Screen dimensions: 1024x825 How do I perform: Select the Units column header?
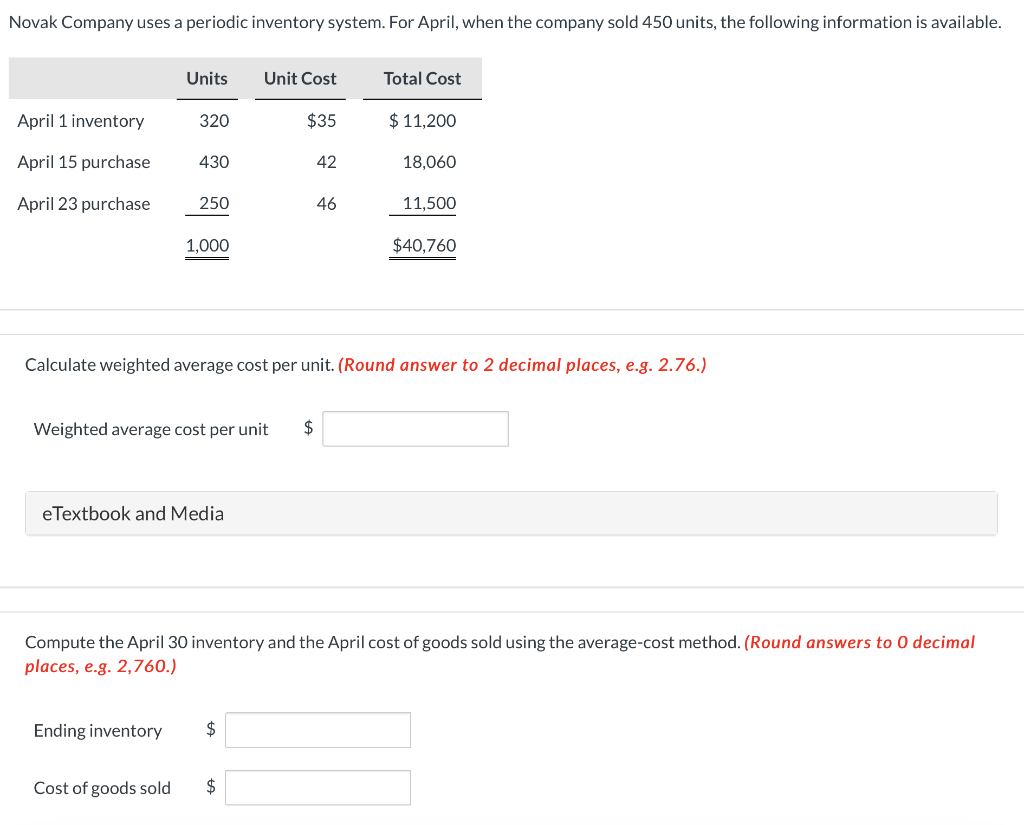[207, 78]
